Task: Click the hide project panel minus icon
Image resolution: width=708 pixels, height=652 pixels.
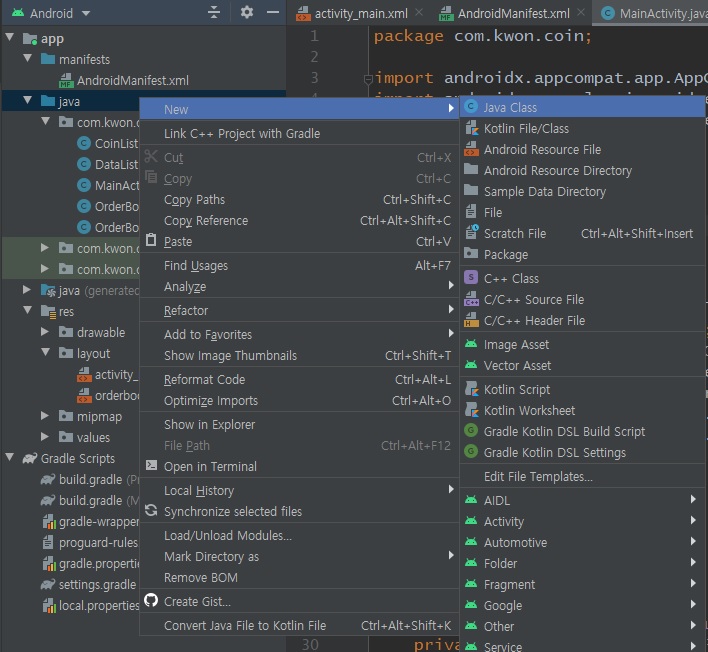Action: click(x=273, y=12)
